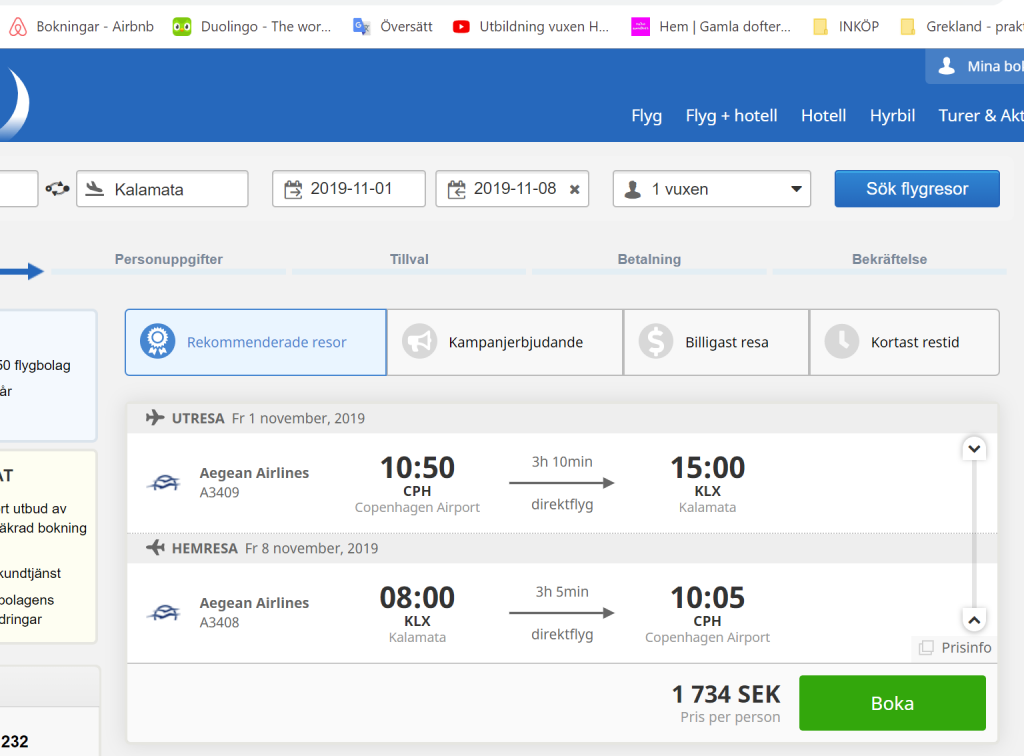Viewport: 1024px width, 756px height.
Task: Open the 1 vuxen passenger dropdown
Action: (712, 189)
